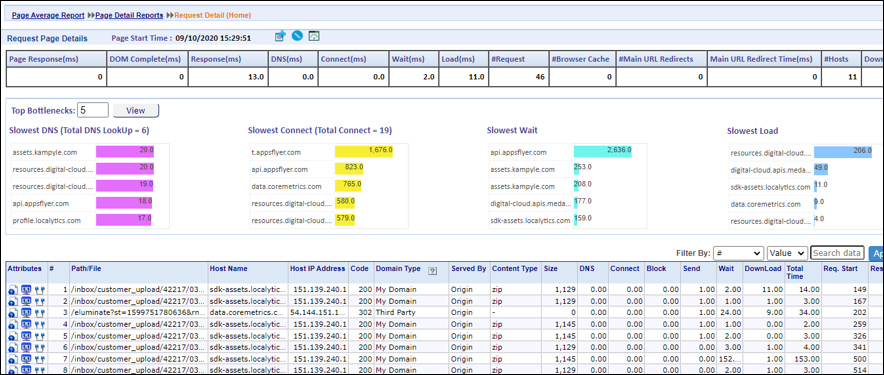Click 'Slowest Connect (Total Connect = 19)' heading
The height and width of the screenshot is (375, 884).
point(320,130)
